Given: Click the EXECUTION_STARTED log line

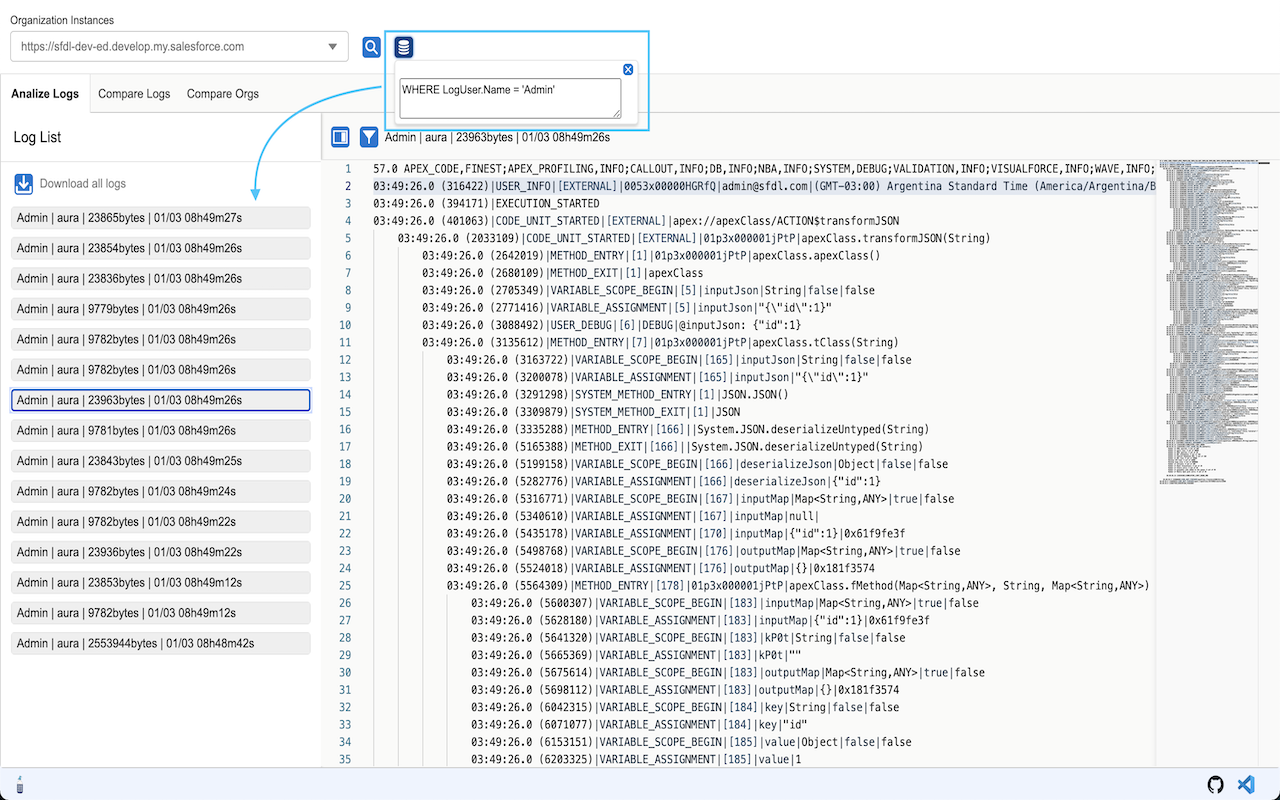Looking at the screenshot, I should [486, 203].
